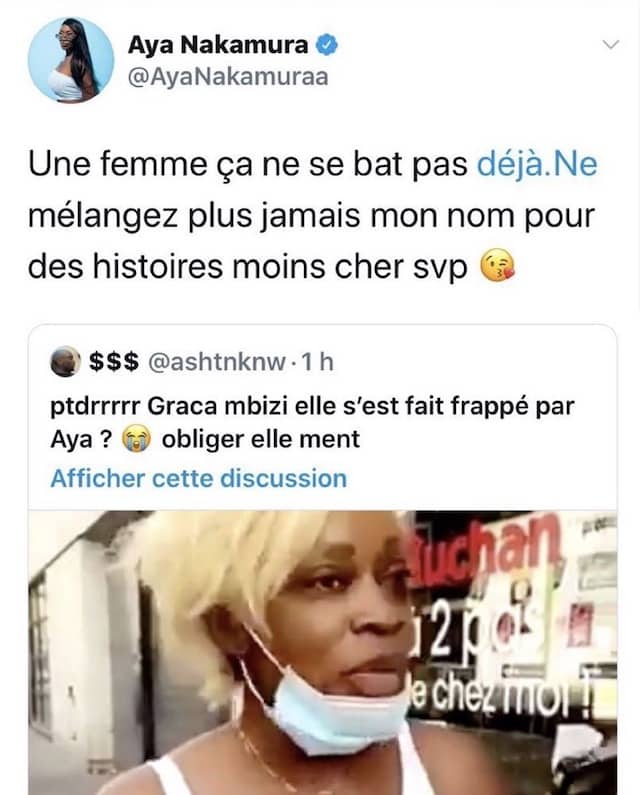640x795 pixels.
Task: Click "obliger elle ment" text
Action: point(261,439)
